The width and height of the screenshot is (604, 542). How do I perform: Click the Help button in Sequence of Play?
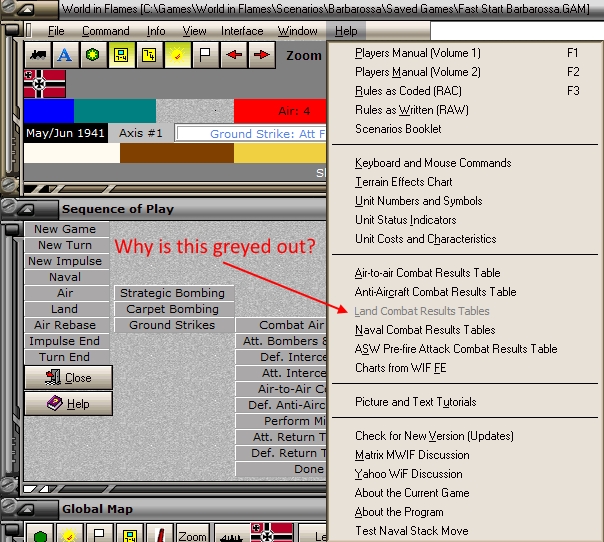click(x=69, y=404)
